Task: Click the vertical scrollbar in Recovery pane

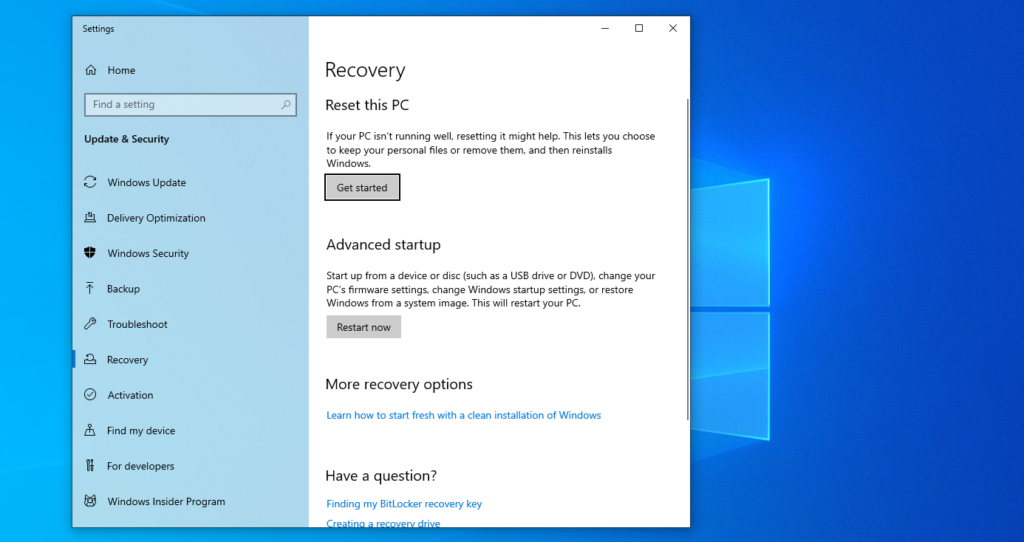Action: [686, 260]
